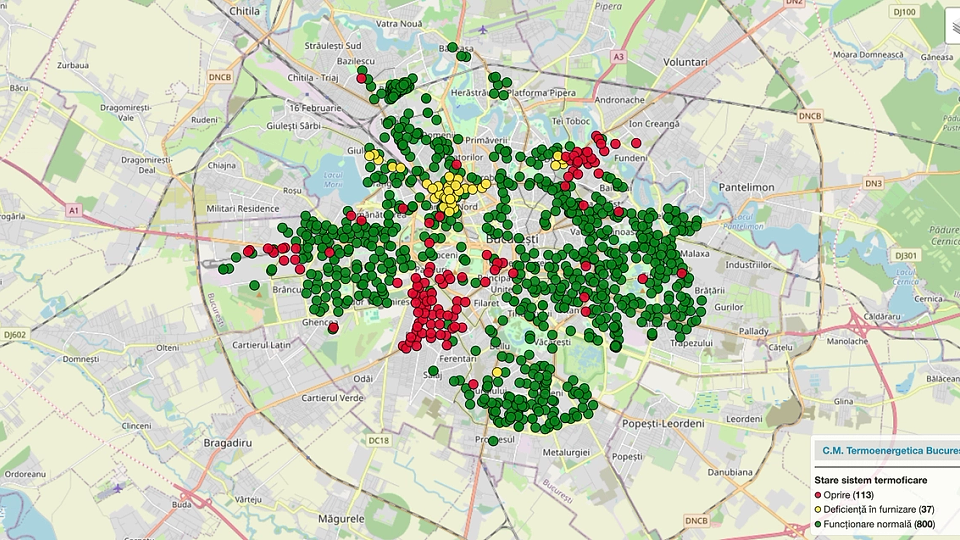The width and height of the screenshot is (960, 540).
Task: Click the Danubiana label
Action: pos(730,472)
